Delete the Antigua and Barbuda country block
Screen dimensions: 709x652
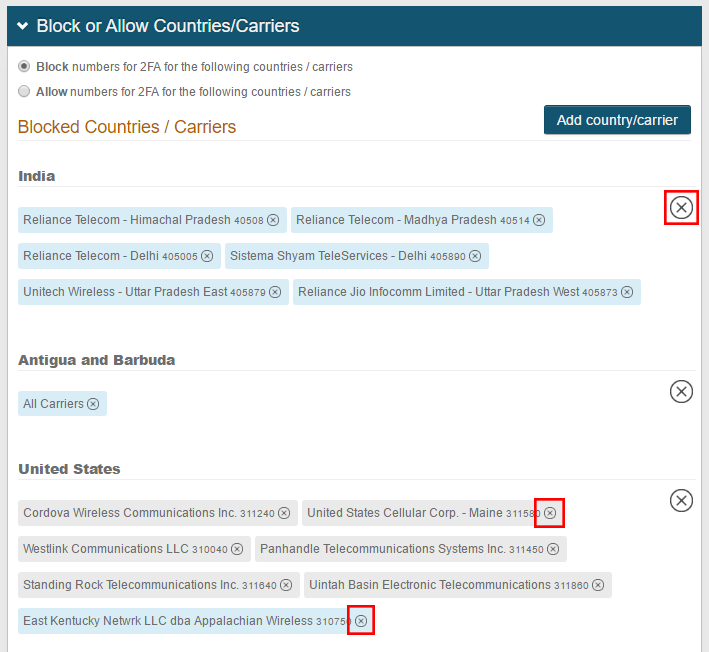pyautogui.click(x=681, y=391)
